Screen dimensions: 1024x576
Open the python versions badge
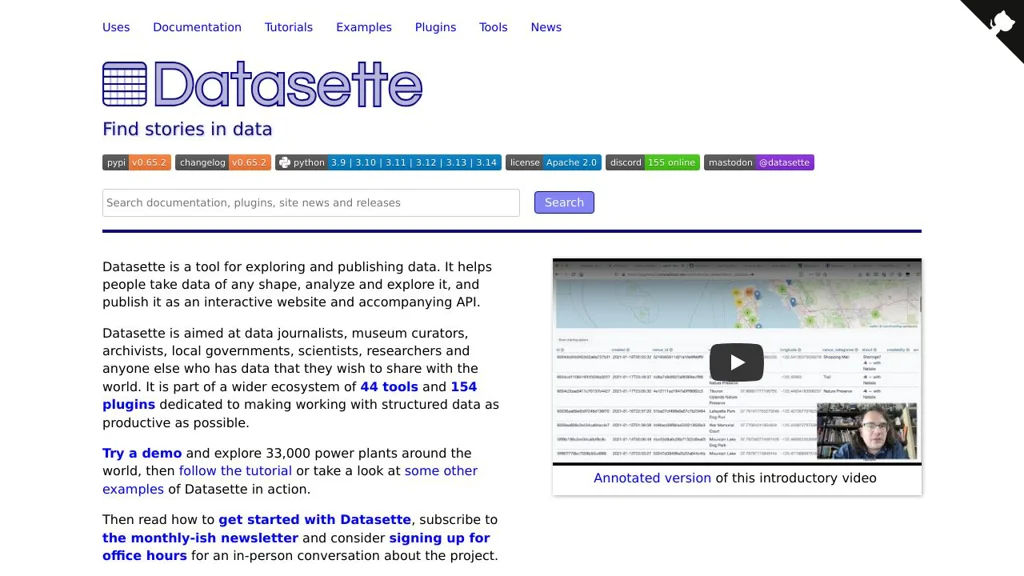[388, 163]
